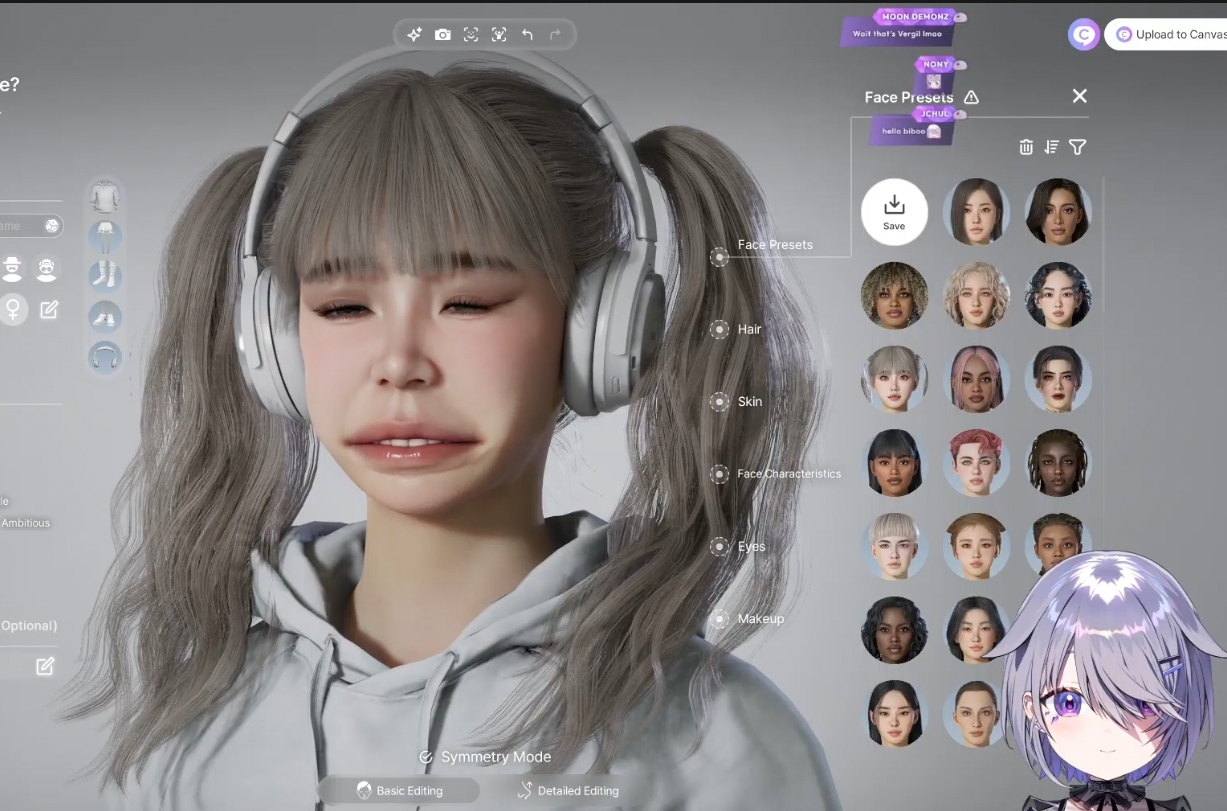The height and width of the screenshot is (811, 1227).
Task: Select the hoodie top clothing slot
Action: click(105, 197)
